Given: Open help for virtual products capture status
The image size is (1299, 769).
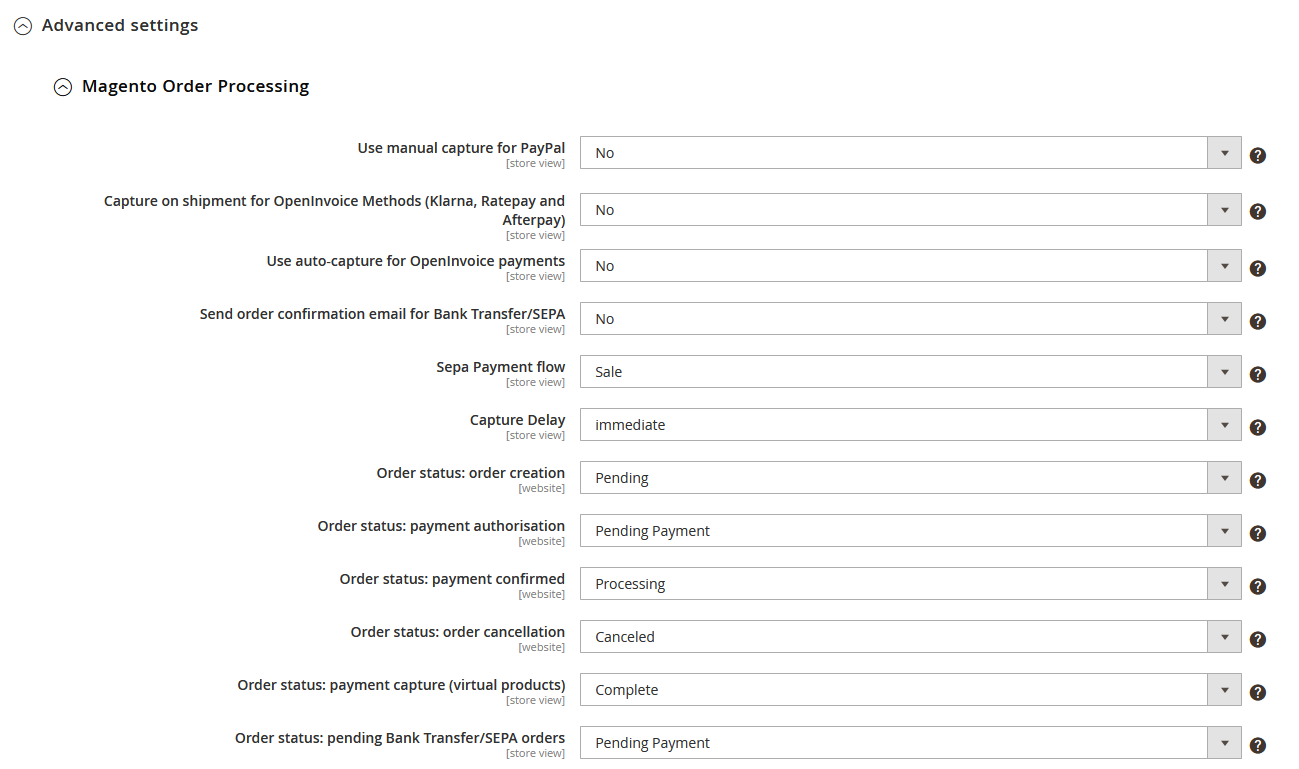Looking at the screenshot, I should (1257, 692).
